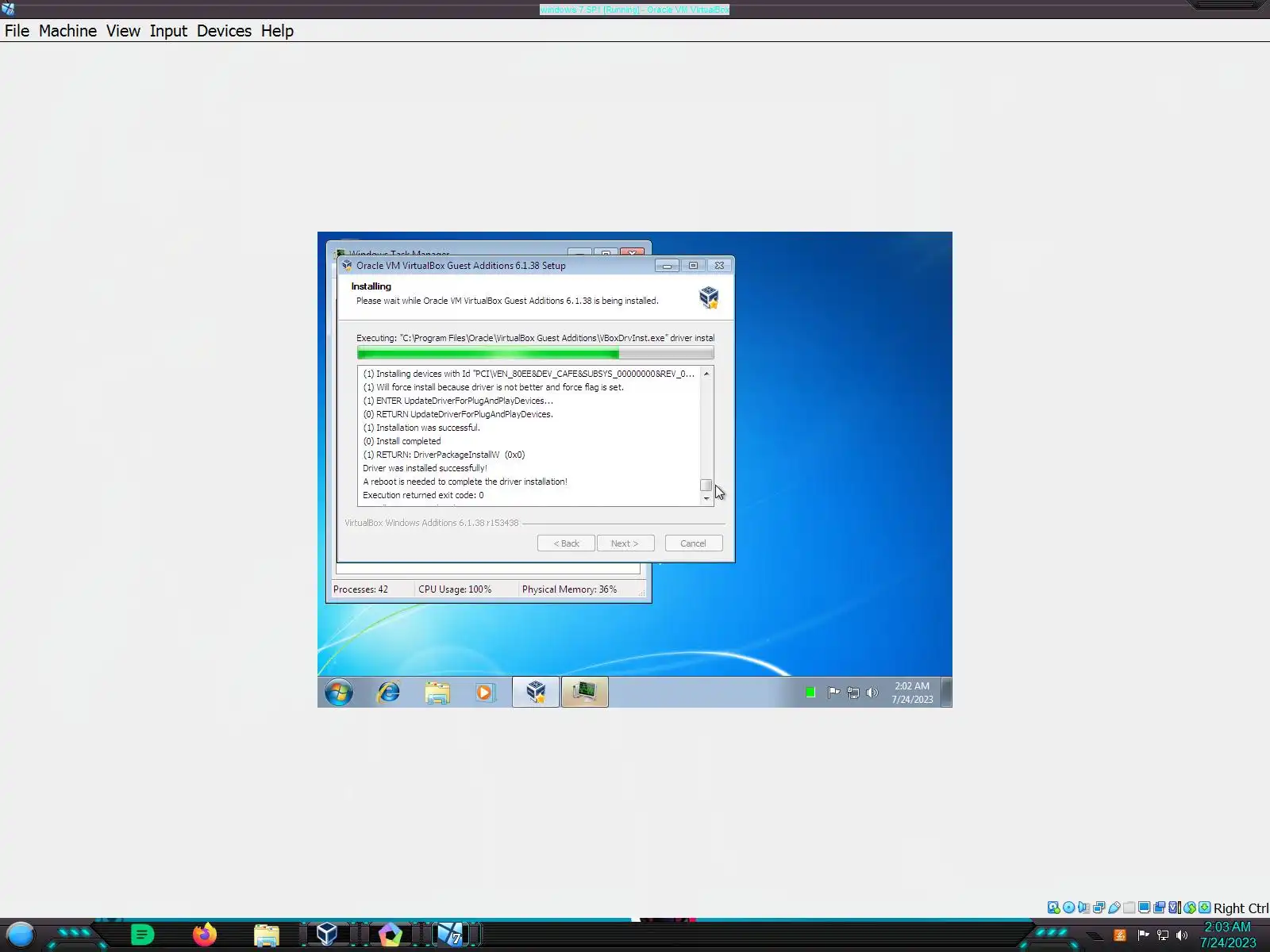Click the < Back button in setup
1270x952 pixels.
coord(566,543)
